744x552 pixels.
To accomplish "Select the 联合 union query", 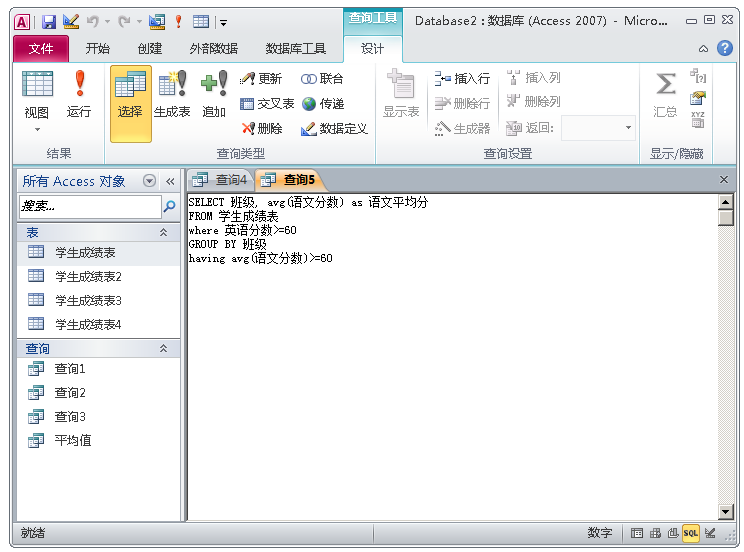I will pos(322,78).
